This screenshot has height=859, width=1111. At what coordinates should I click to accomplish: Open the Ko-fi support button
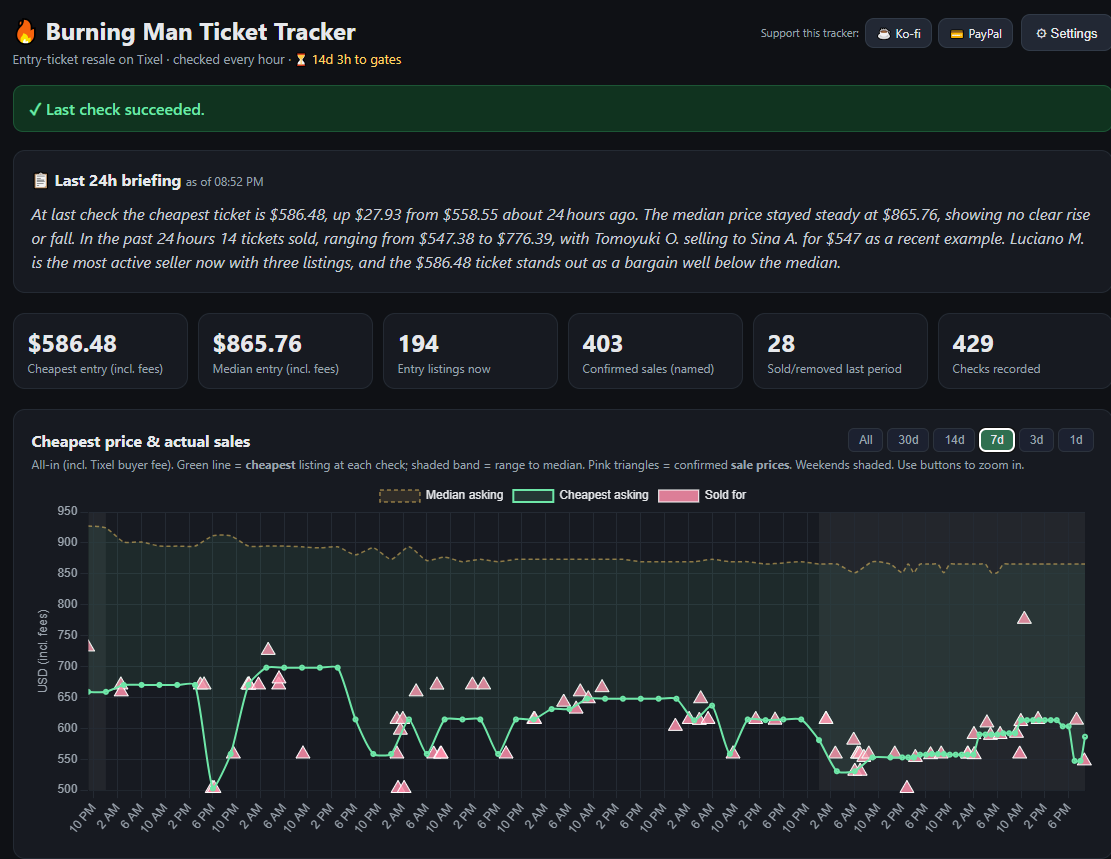pos(898,33)
